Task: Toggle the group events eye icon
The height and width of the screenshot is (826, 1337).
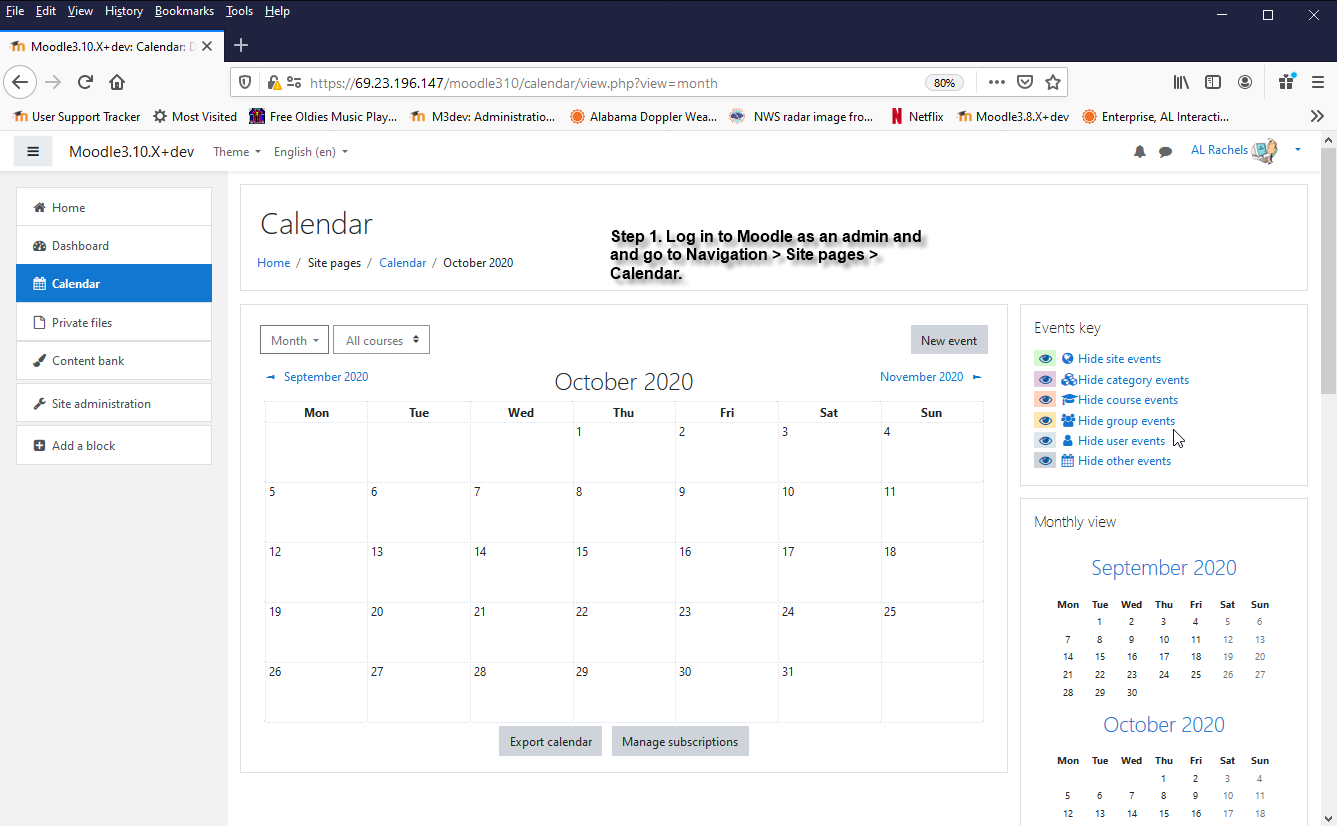Action: (1045, 420)
